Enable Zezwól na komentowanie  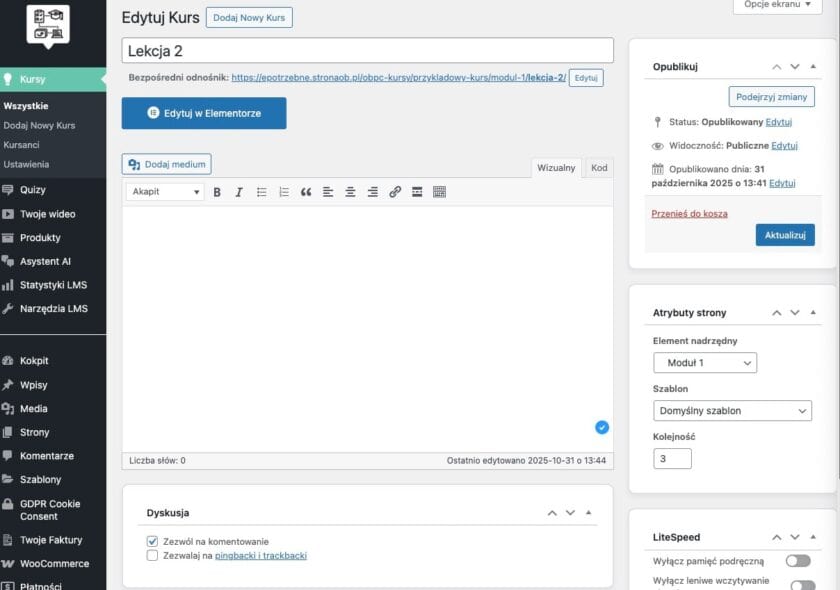152,541
